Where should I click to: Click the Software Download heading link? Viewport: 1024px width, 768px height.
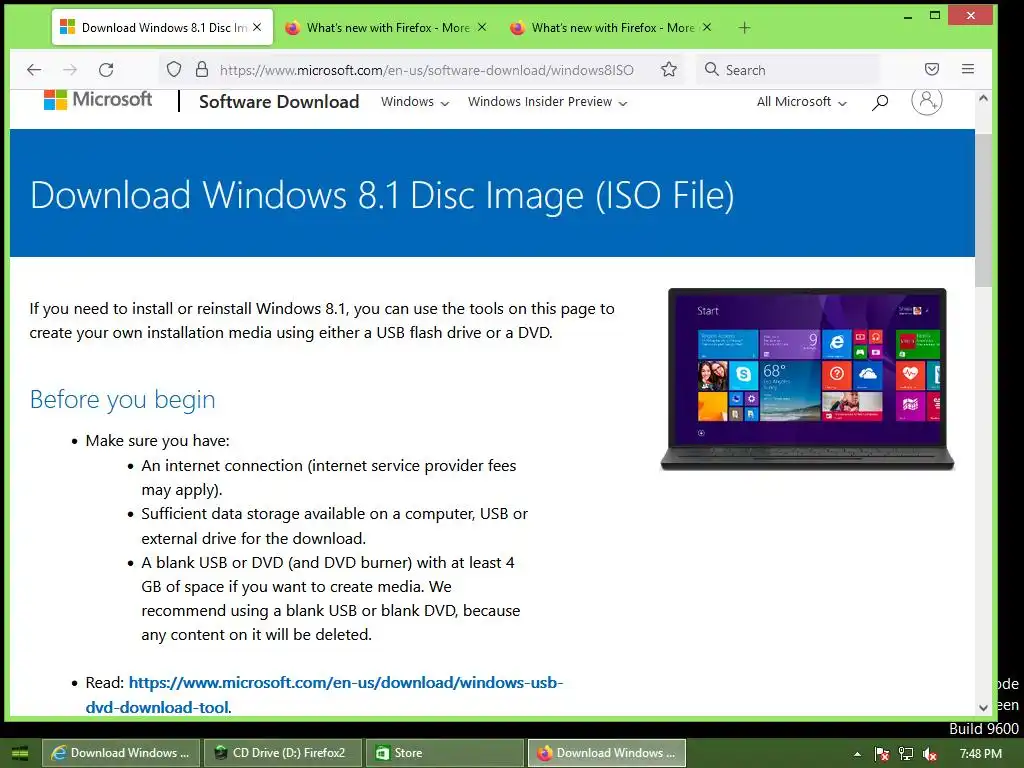(279, 102)
